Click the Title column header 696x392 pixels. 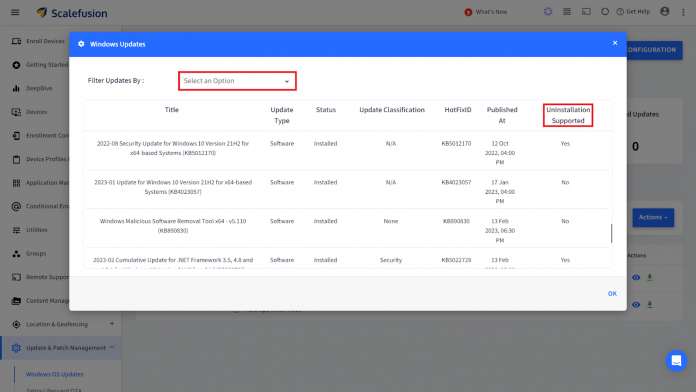(x=172, y=110)
